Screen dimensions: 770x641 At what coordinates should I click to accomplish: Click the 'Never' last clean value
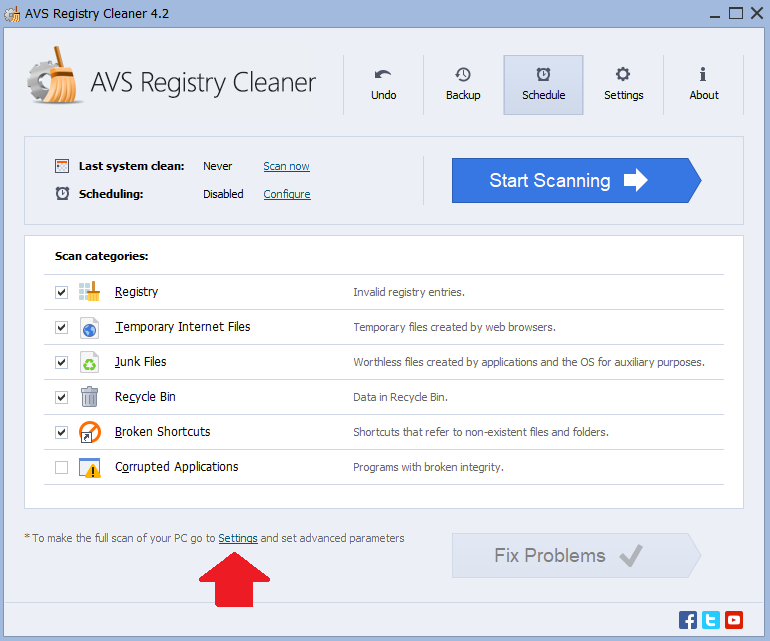point(218,167)
